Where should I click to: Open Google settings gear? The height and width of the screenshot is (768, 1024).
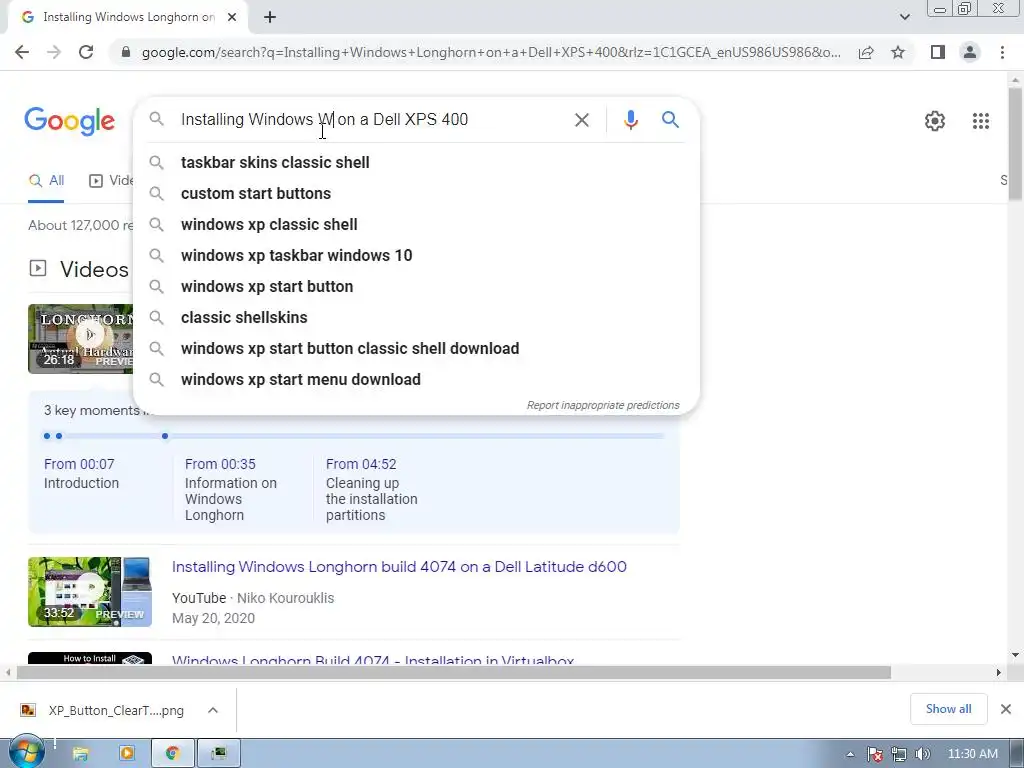(935, 121)
